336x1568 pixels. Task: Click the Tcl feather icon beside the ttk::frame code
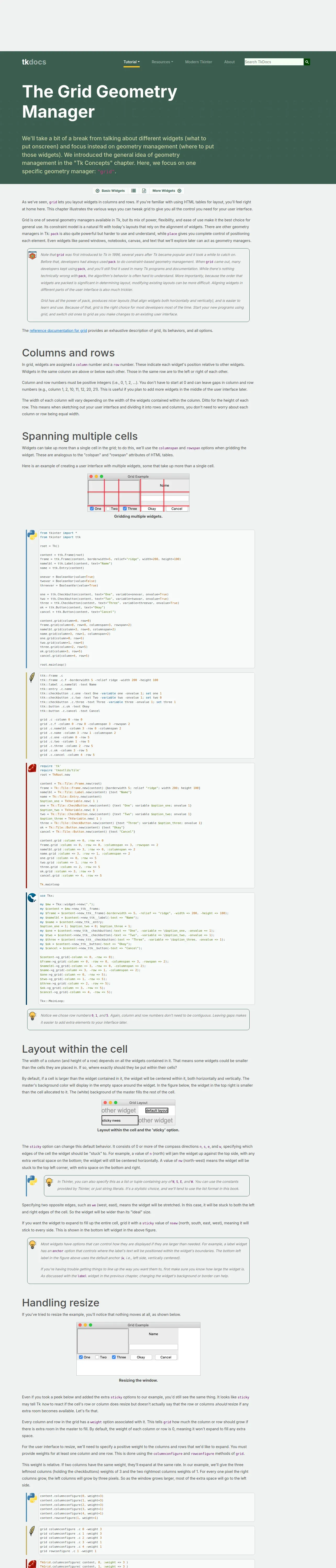[x=32, y=677]
